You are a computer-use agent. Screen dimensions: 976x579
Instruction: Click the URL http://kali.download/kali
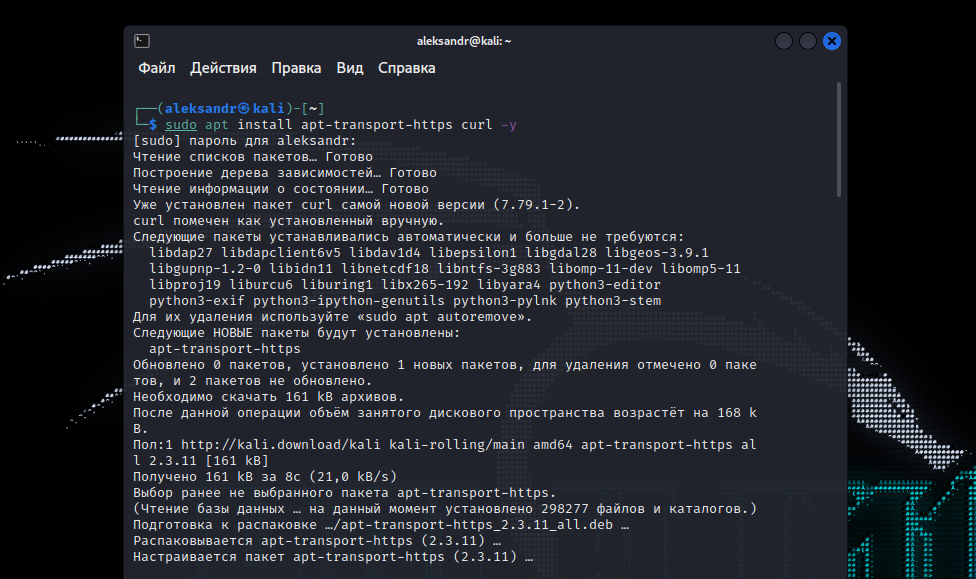pos(281,445)
